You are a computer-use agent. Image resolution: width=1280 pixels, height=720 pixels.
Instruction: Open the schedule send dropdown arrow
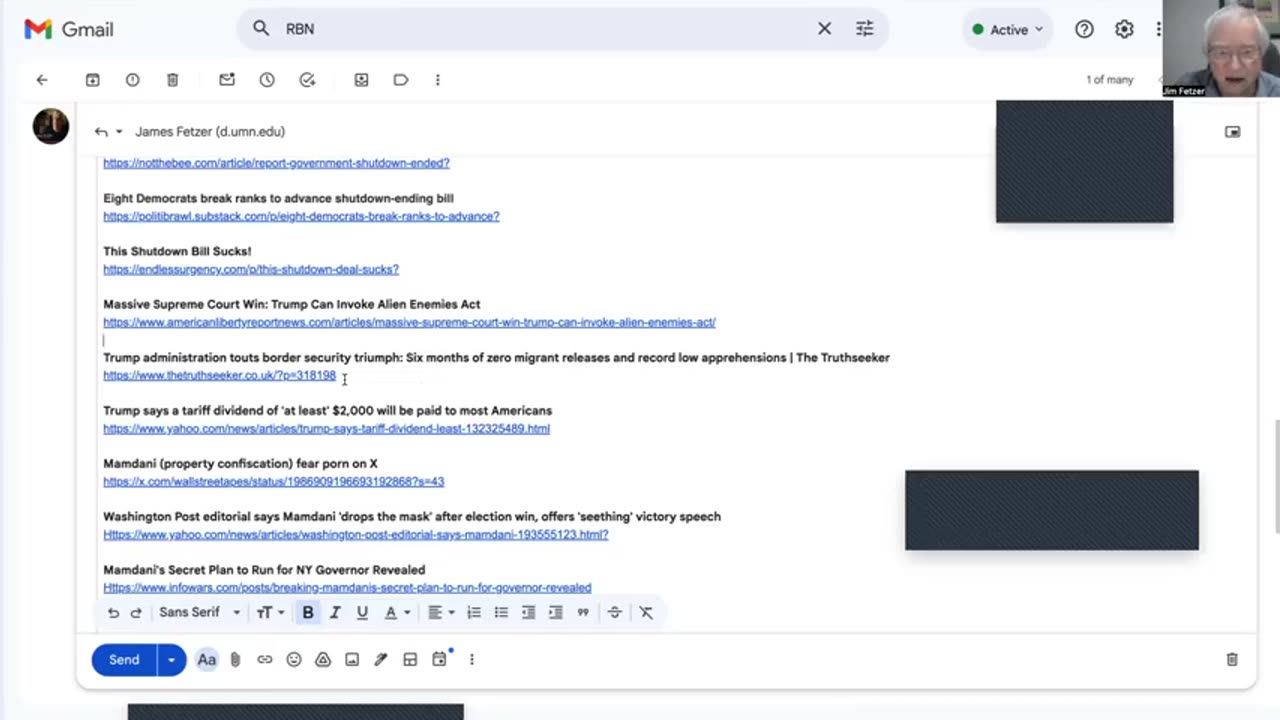click(171, 660)
